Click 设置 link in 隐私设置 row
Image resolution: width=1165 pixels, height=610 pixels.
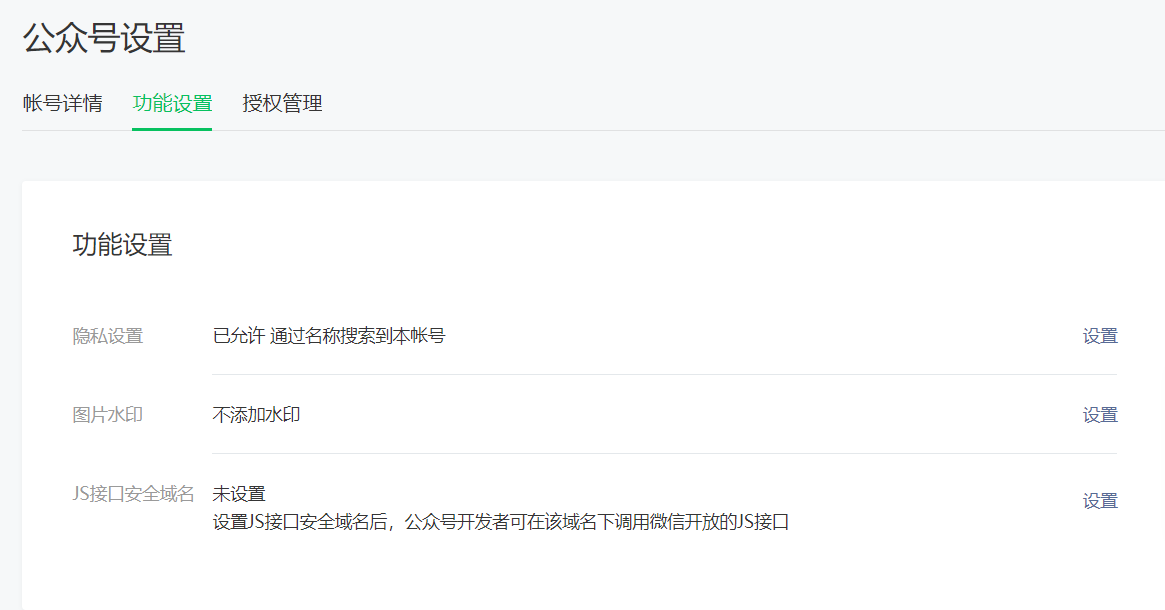click(x=1100, y=336)
